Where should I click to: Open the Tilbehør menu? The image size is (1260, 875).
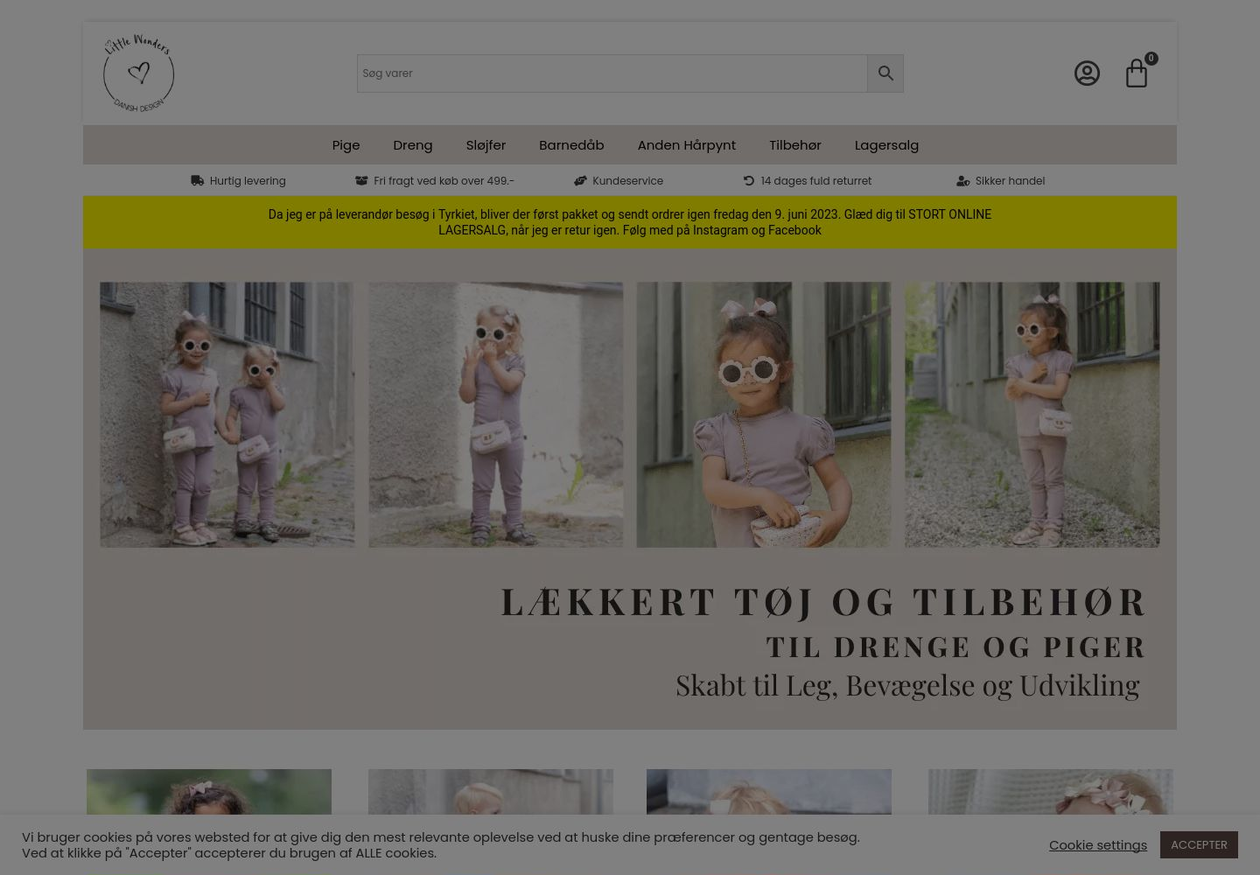pyautogui.click(x=795, y=145)
